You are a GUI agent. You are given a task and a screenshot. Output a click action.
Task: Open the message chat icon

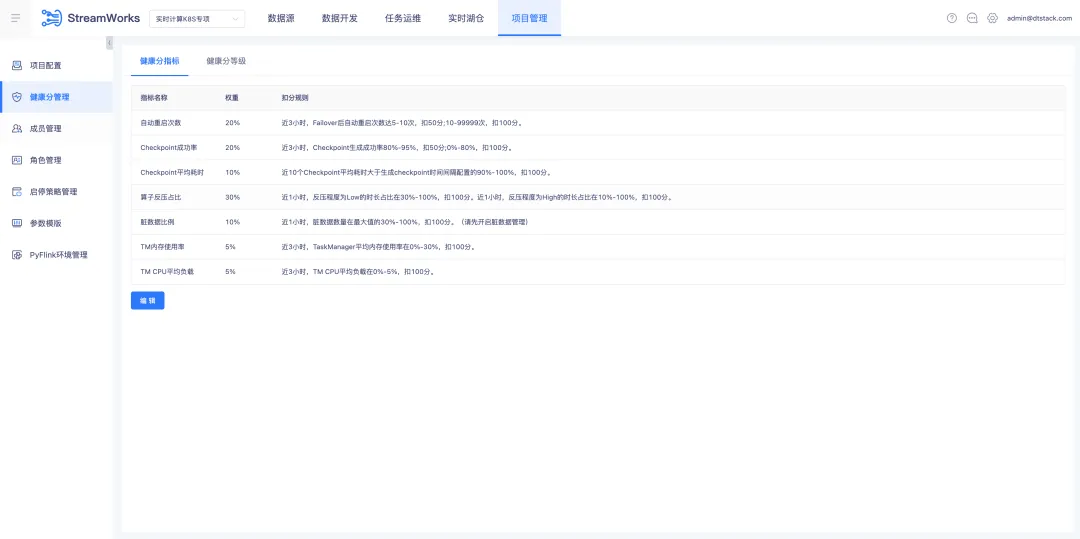[972, 19]
